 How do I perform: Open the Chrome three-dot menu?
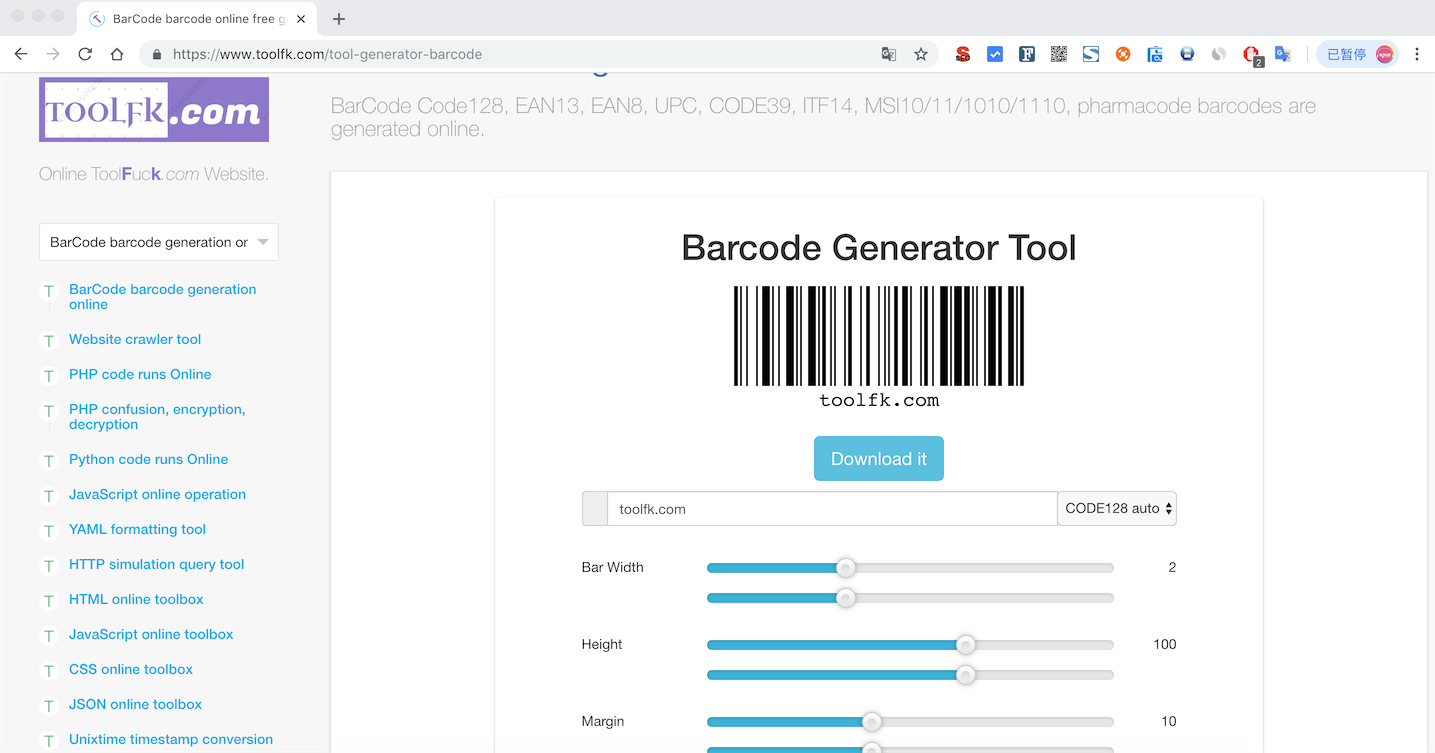1417,54
